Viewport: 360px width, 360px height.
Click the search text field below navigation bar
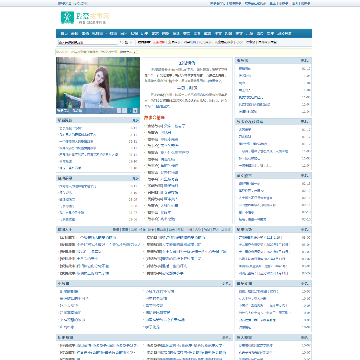pos(87,42)
